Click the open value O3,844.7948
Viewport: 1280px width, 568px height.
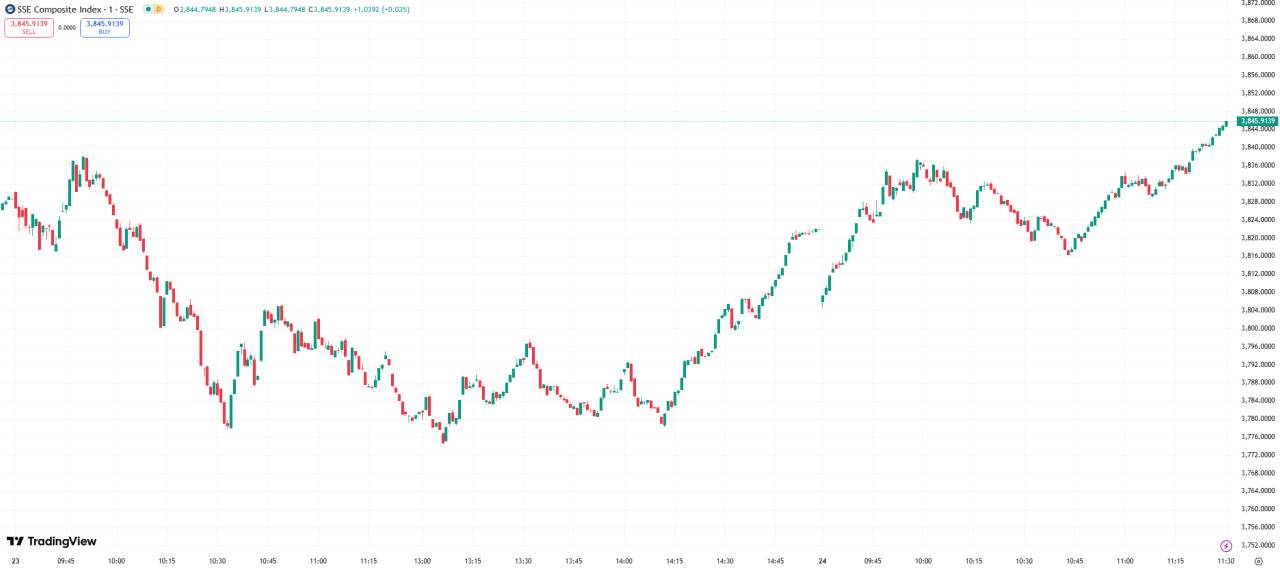pos(193,9)
